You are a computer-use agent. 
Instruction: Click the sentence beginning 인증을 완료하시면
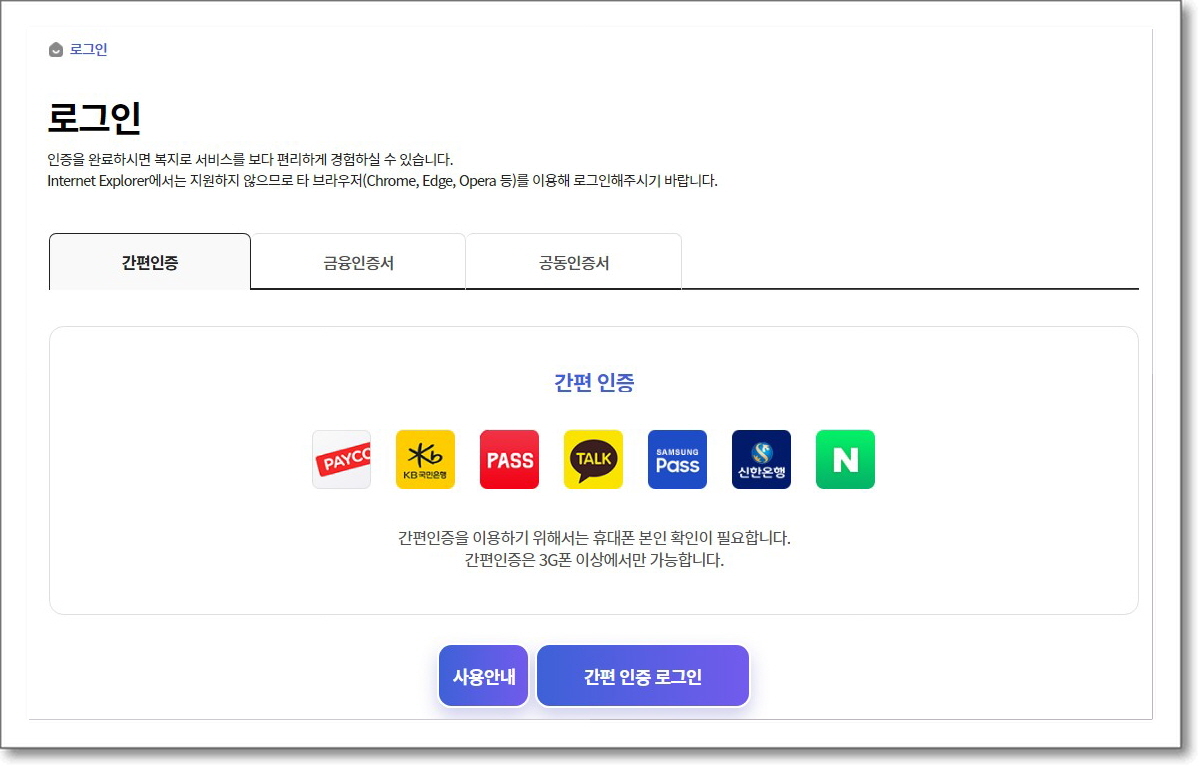tap(250, 160)
